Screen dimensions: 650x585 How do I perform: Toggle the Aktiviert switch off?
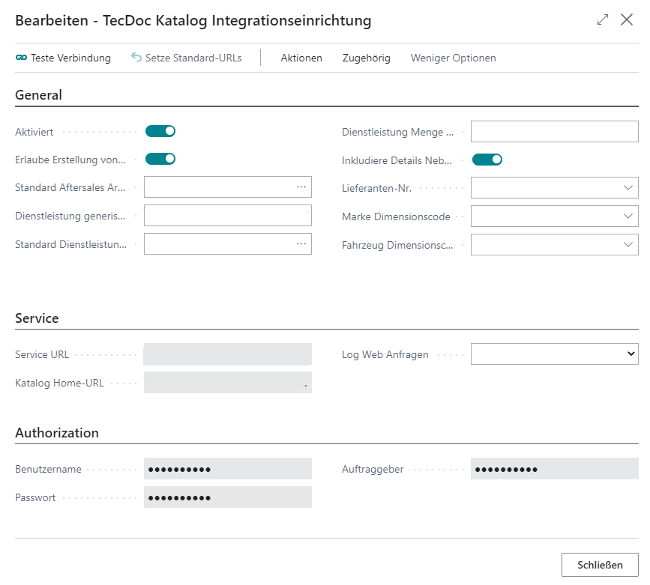click(x=160, y=131)
